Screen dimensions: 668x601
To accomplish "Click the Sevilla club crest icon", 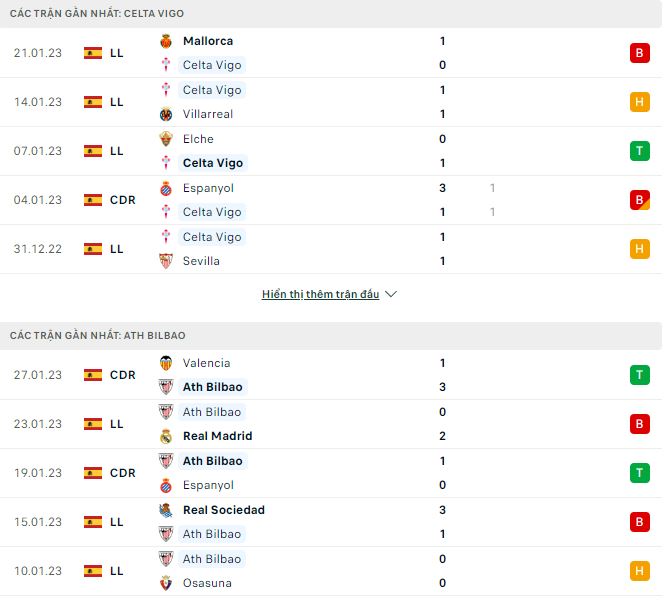I will coord(166,261).
